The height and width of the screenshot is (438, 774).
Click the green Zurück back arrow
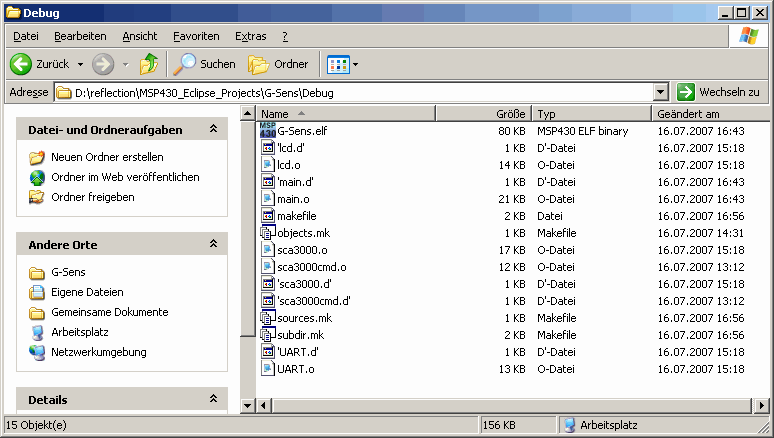pyautogui.click(x=21, y=64)
